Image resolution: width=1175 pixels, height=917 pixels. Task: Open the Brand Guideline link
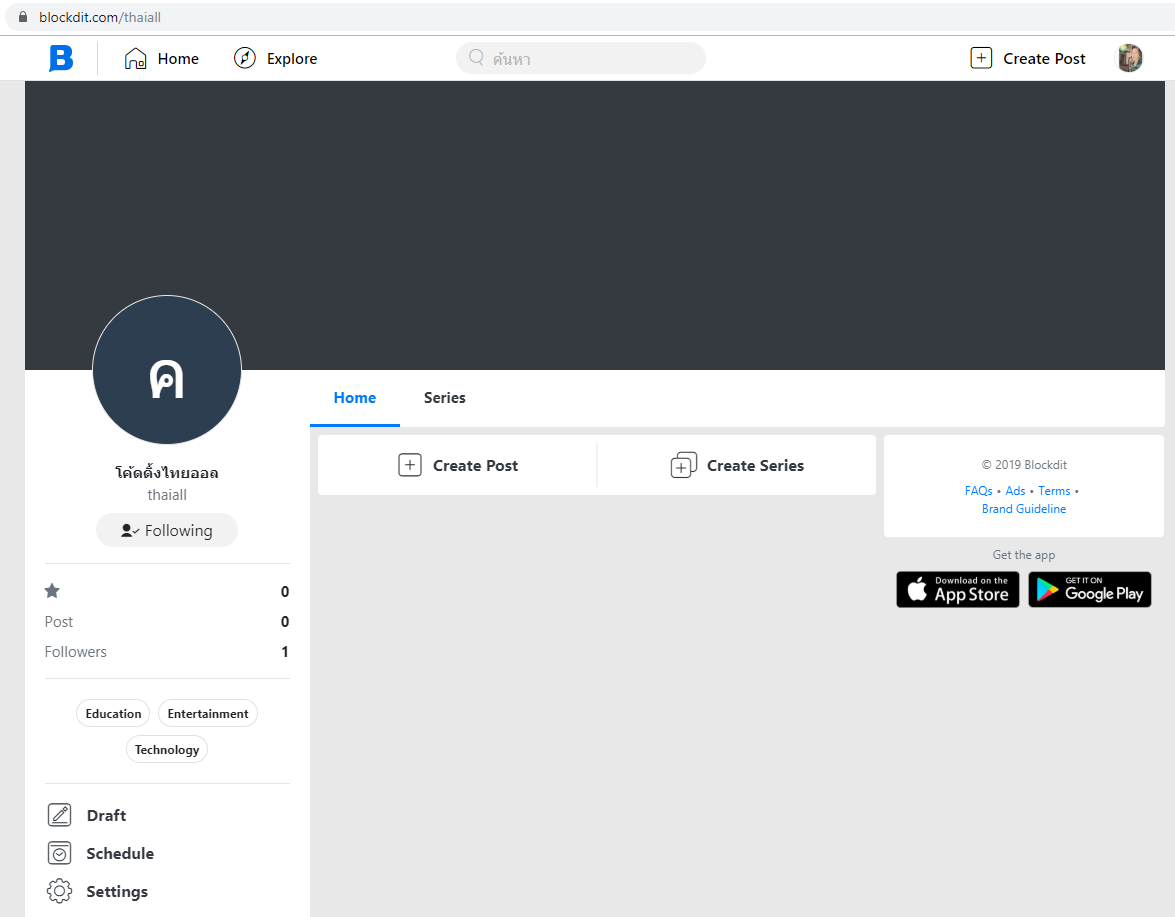click(1023, 509)
